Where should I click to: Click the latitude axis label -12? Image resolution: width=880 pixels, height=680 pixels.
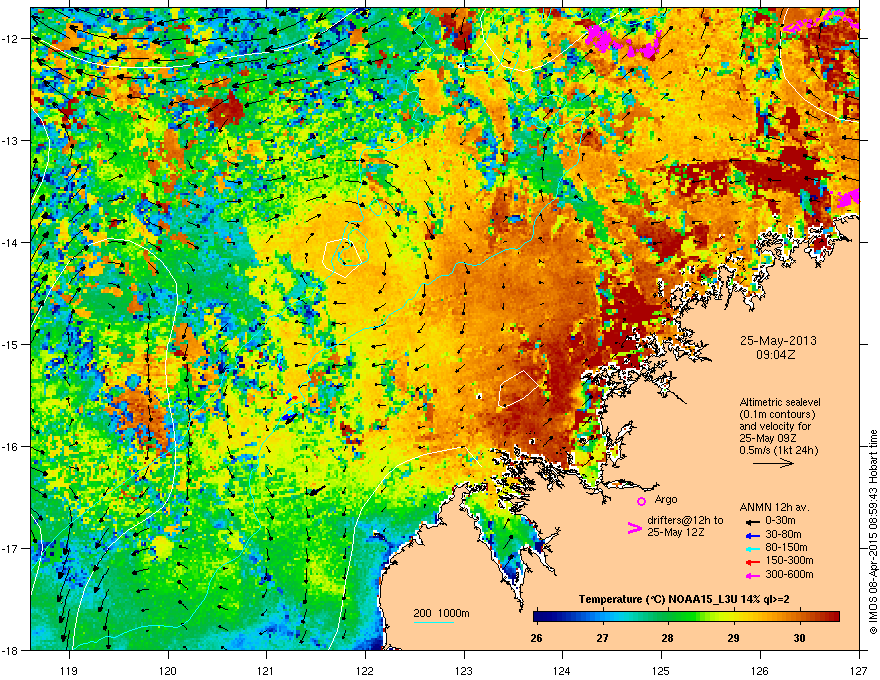pos(10,39)
